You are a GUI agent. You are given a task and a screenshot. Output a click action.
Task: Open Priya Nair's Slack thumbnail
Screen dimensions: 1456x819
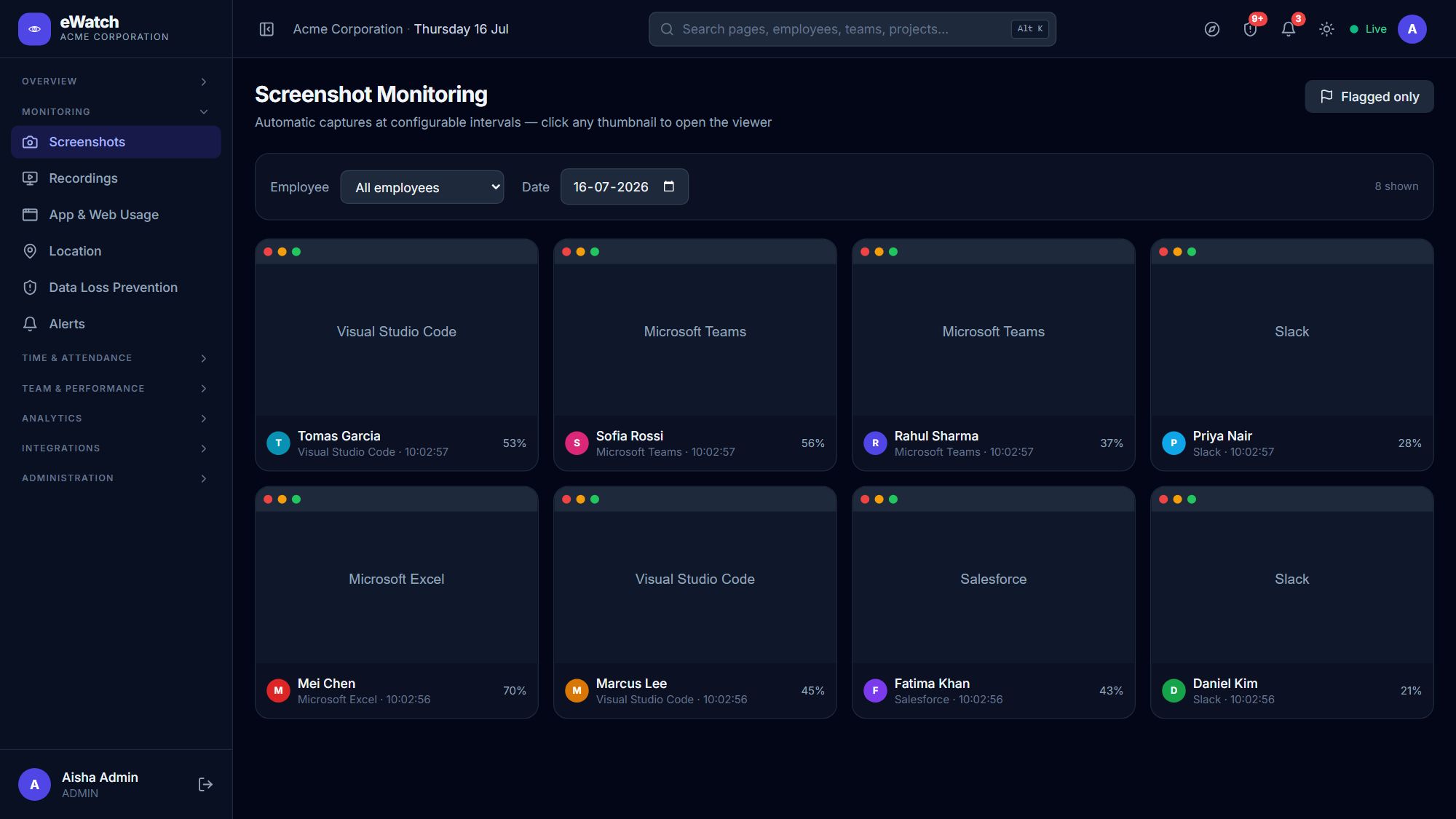tap(1292, 328)
